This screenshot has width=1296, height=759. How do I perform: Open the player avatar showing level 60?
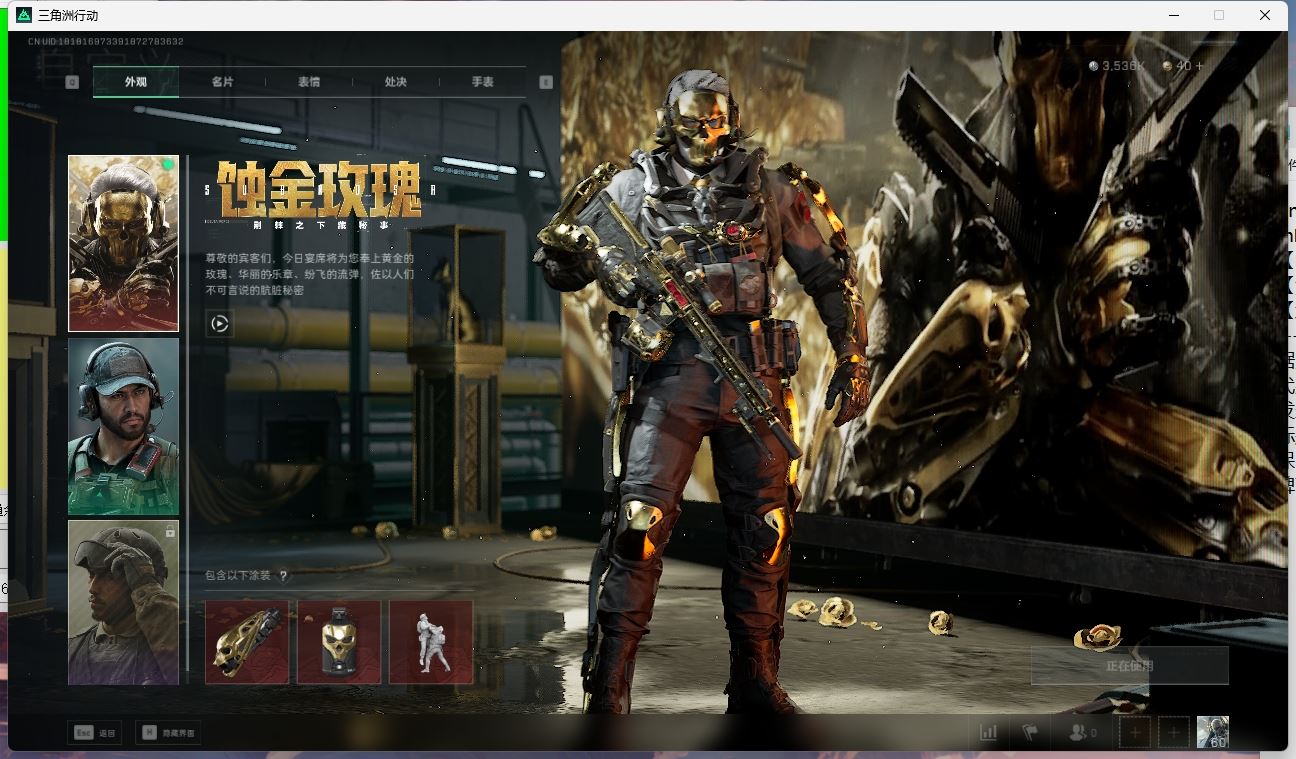[x=1213, y=732]
